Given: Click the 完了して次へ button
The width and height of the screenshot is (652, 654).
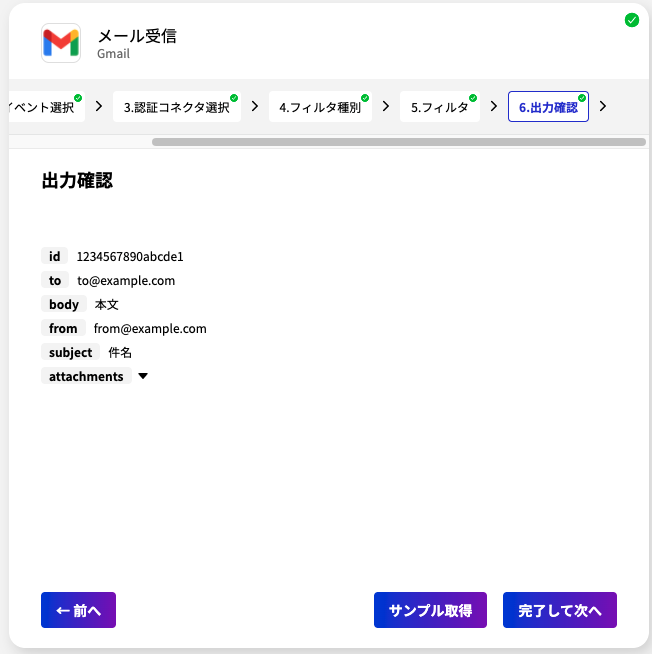Looking at the screenshot, I should point(559,610).
